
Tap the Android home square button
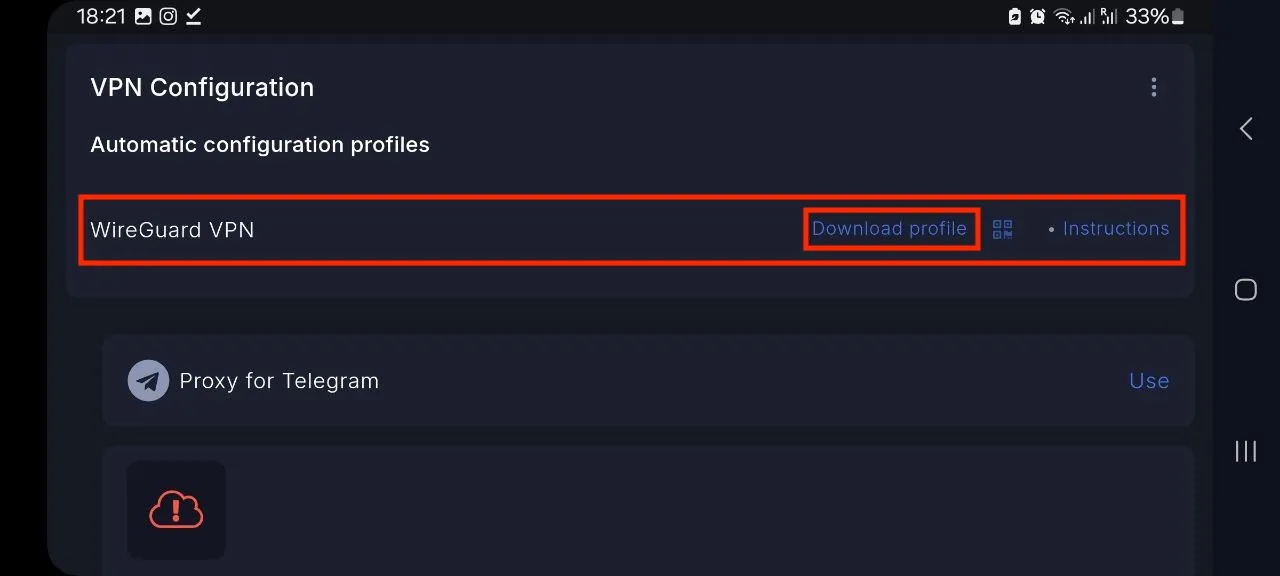click(1246, 290)
